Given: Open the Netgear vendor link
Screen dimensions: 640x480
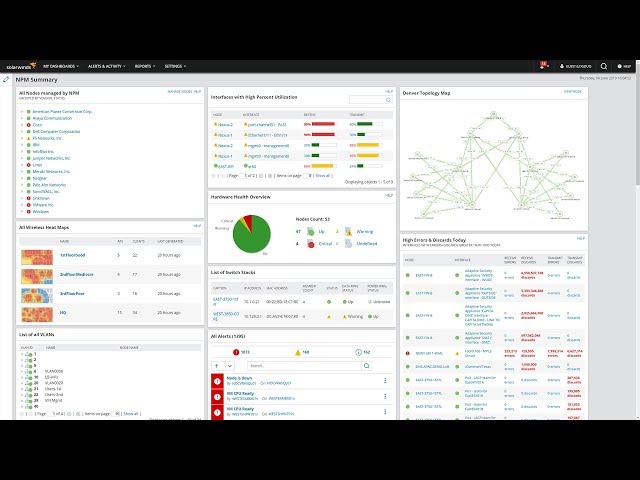Looking at the screenshot, I should pyautogui.click(x=40, y=178).
